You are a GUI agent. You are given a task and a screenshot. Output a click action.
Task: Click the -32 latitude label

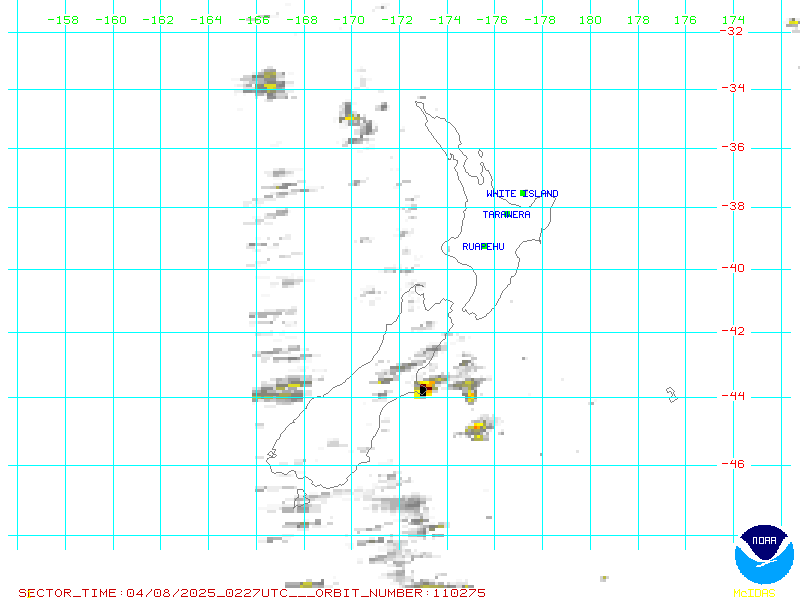(x=732, y=31)
